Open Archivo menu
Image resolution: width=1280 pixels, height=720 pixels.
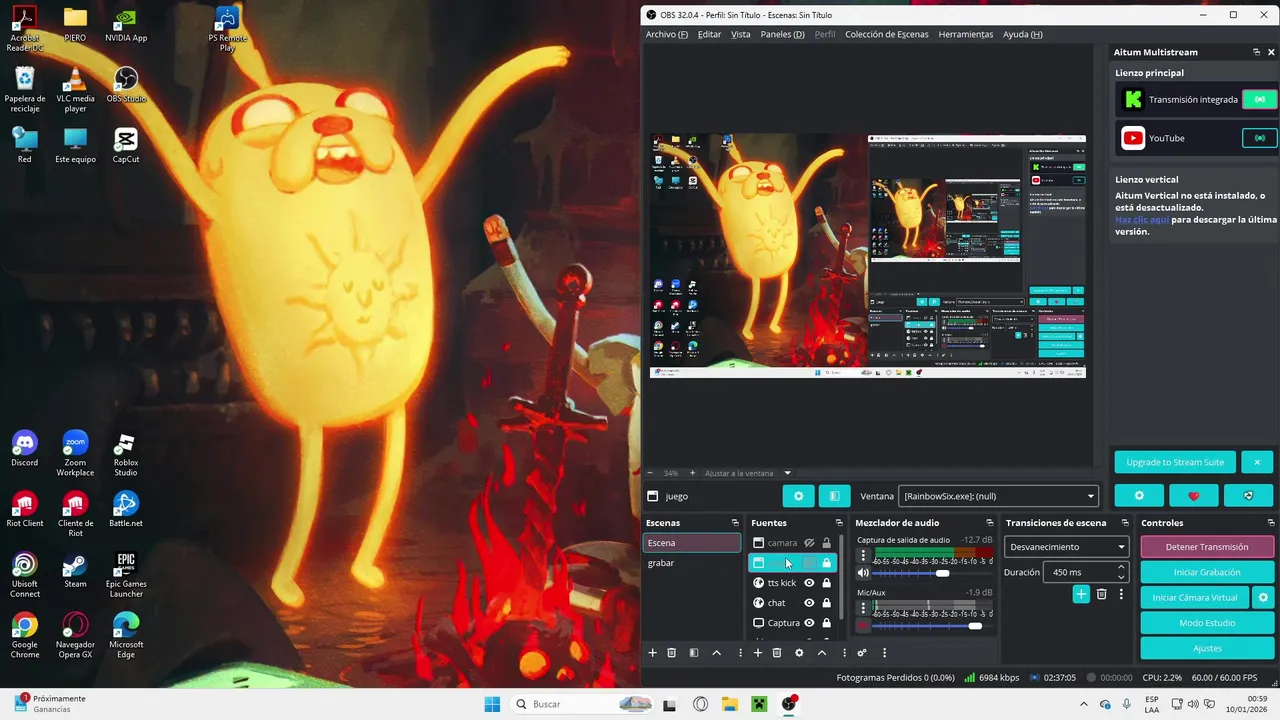point(667,34)
